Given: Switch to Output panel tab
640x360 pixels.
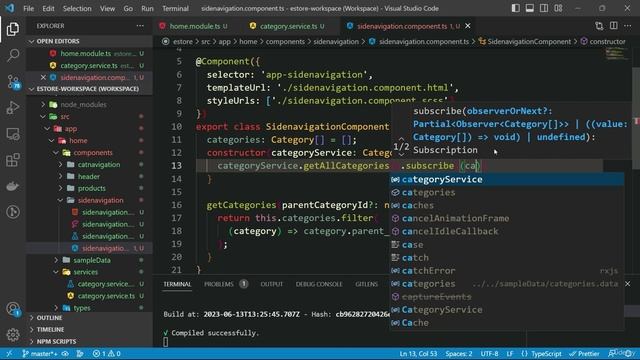Looking at the screenshot, I should coord(271,284).
